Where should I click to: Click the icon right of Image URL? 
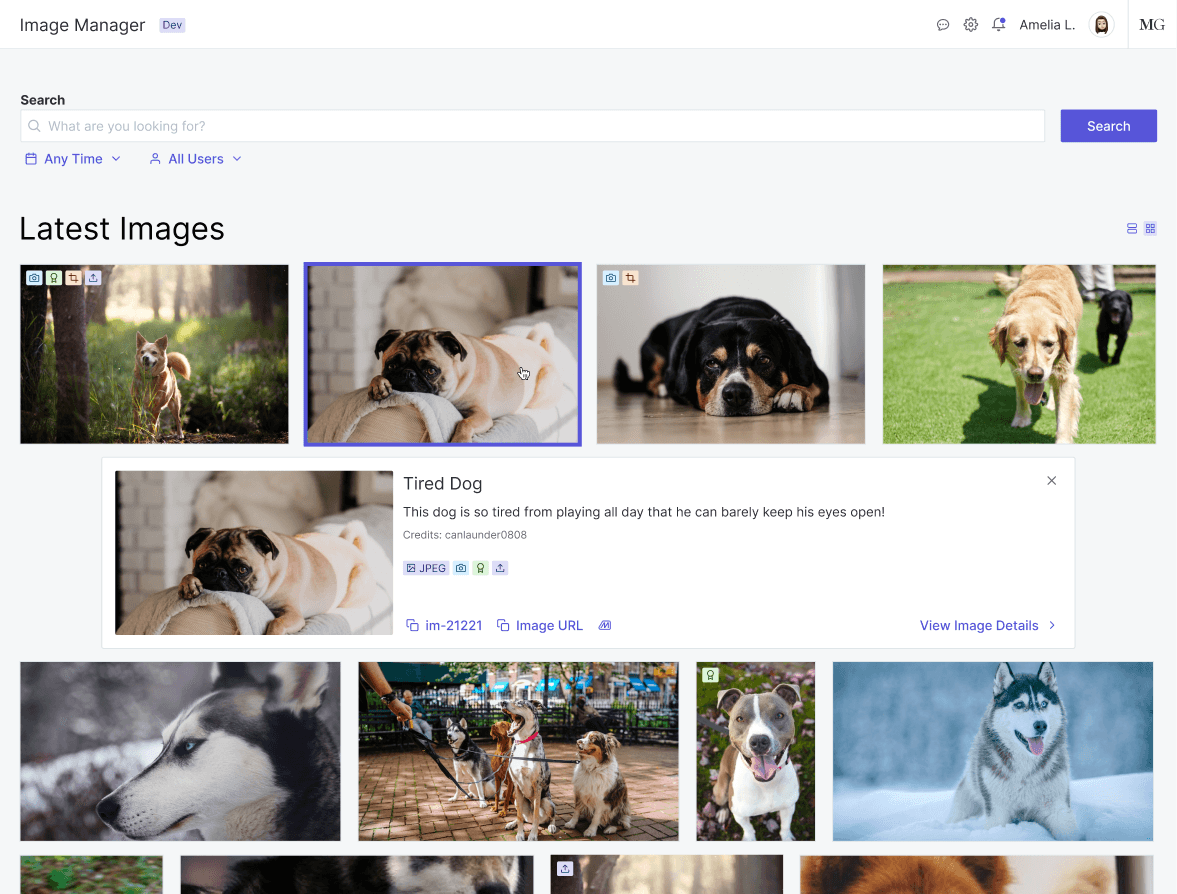(x=604, y=625)
